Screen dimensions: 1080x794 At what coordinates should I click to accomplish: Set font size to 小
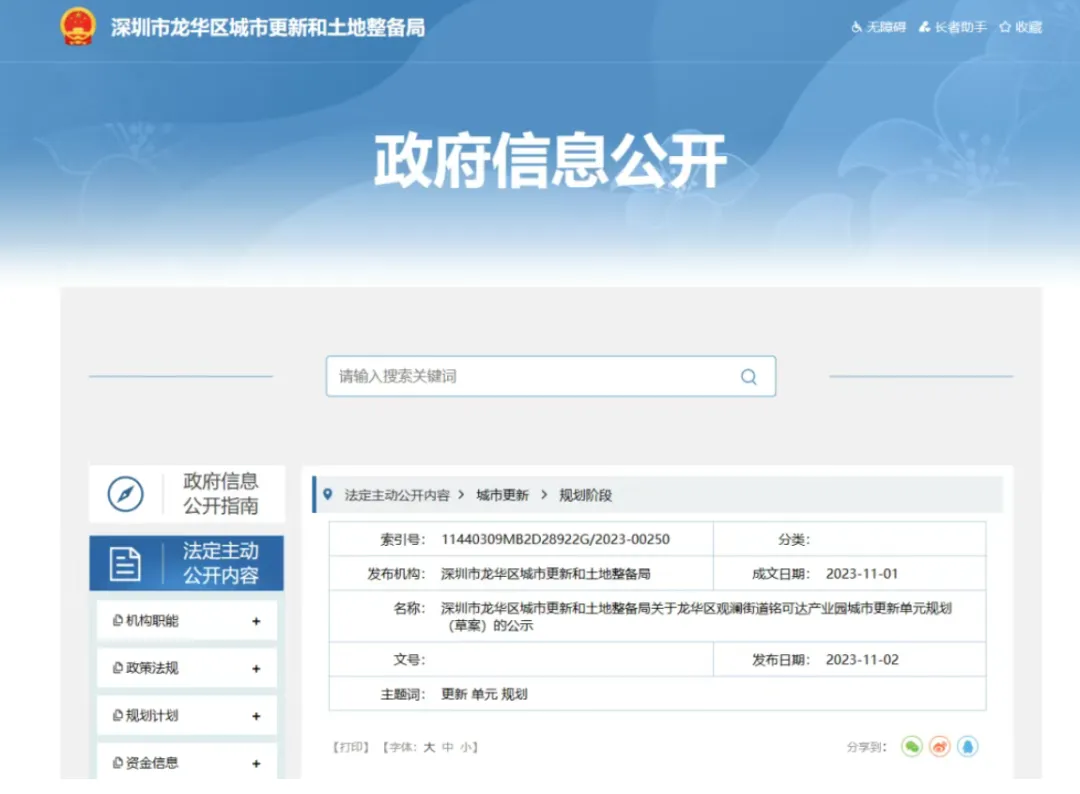pos(466,747)
